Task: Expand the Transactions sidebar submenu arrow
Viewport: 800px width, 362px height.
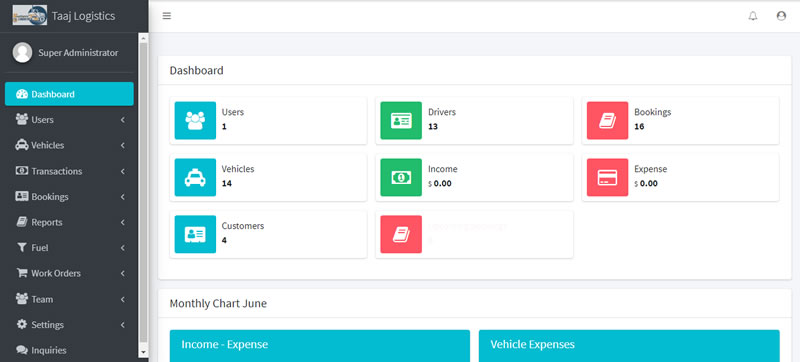Action: tap(123, 171)
